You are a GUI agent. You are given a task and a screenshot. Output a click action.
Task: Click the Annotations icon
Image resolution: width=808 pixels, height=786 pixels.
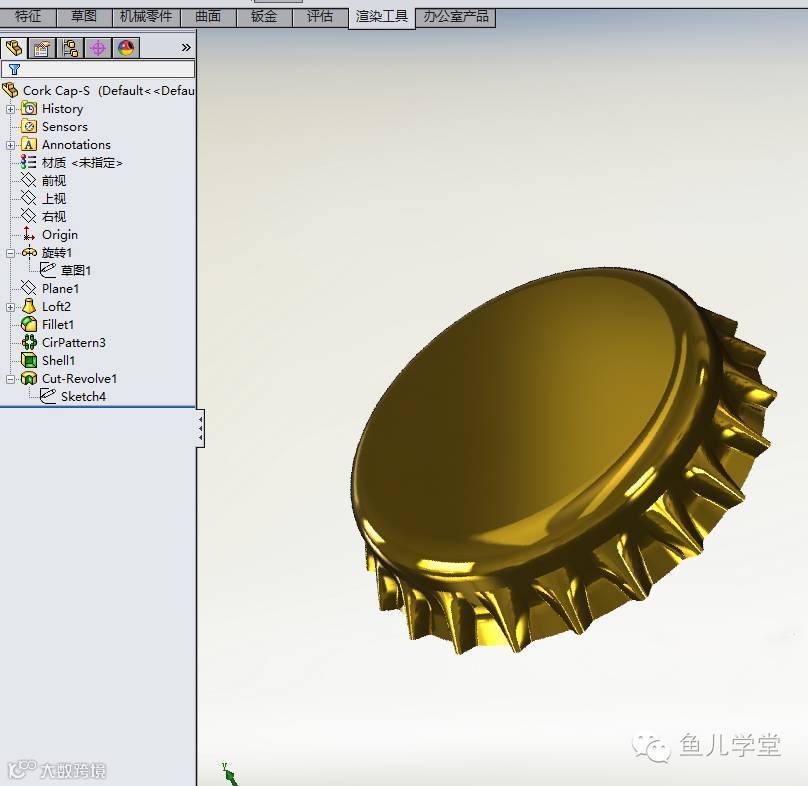point(29,144)
